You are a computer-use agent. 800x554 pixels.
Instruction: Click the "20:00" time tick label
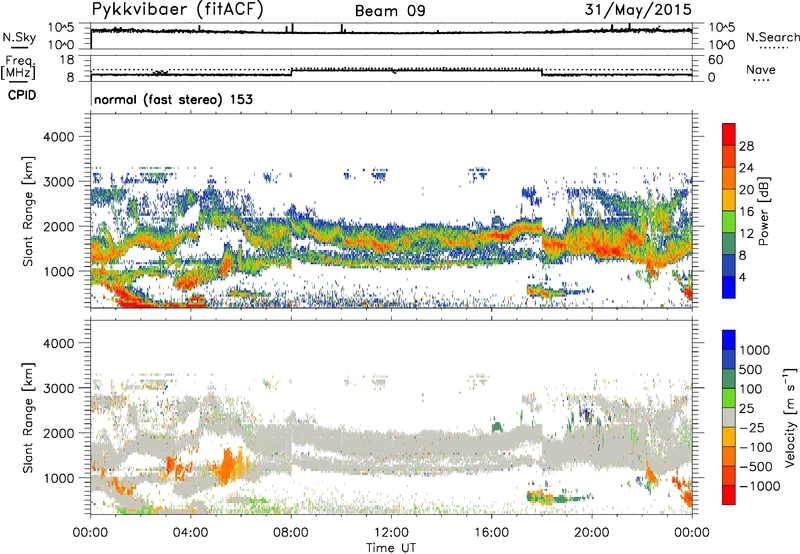pyautogui.click(x=592, y=533)
